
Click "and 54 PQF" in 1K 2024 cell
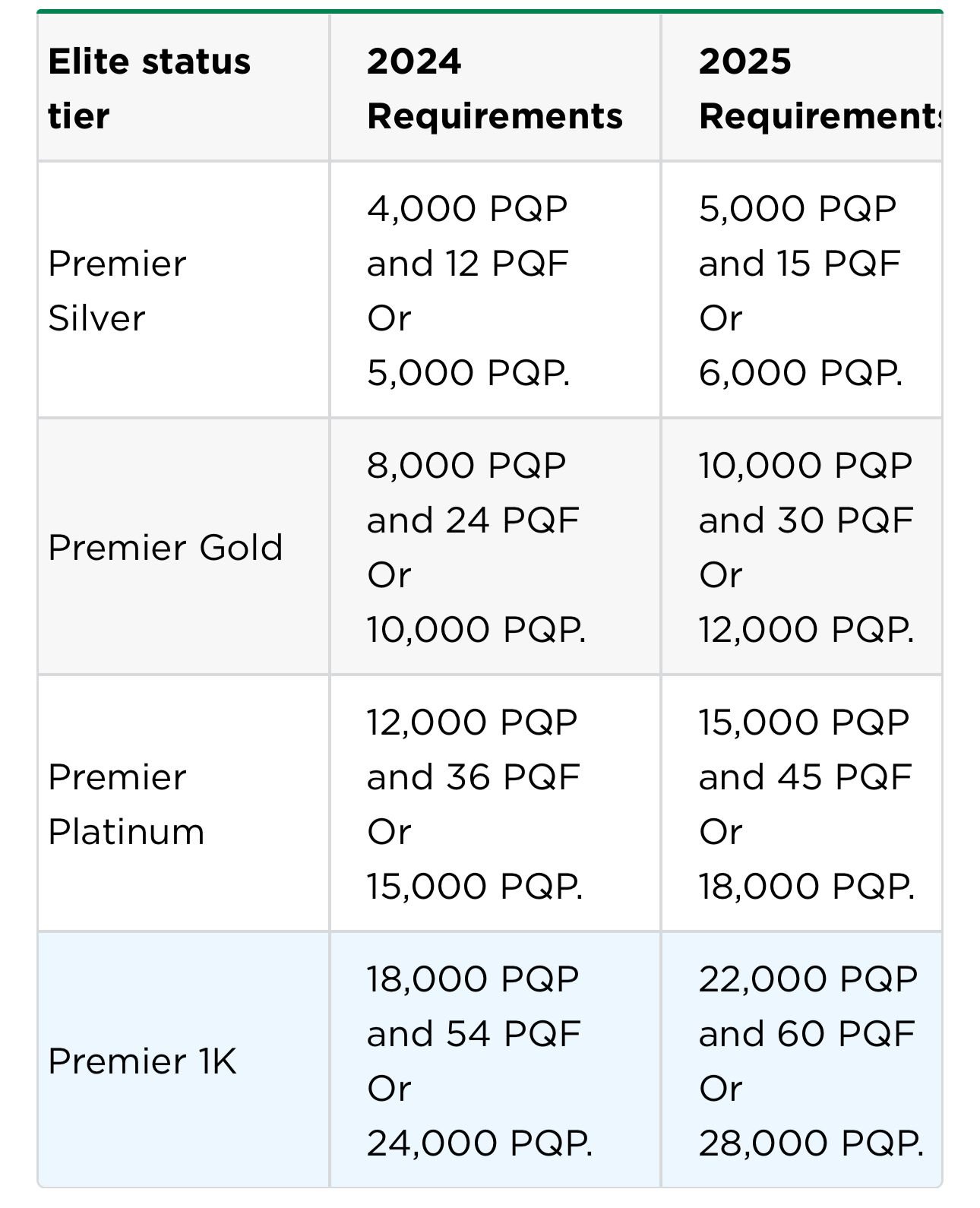473,1034
